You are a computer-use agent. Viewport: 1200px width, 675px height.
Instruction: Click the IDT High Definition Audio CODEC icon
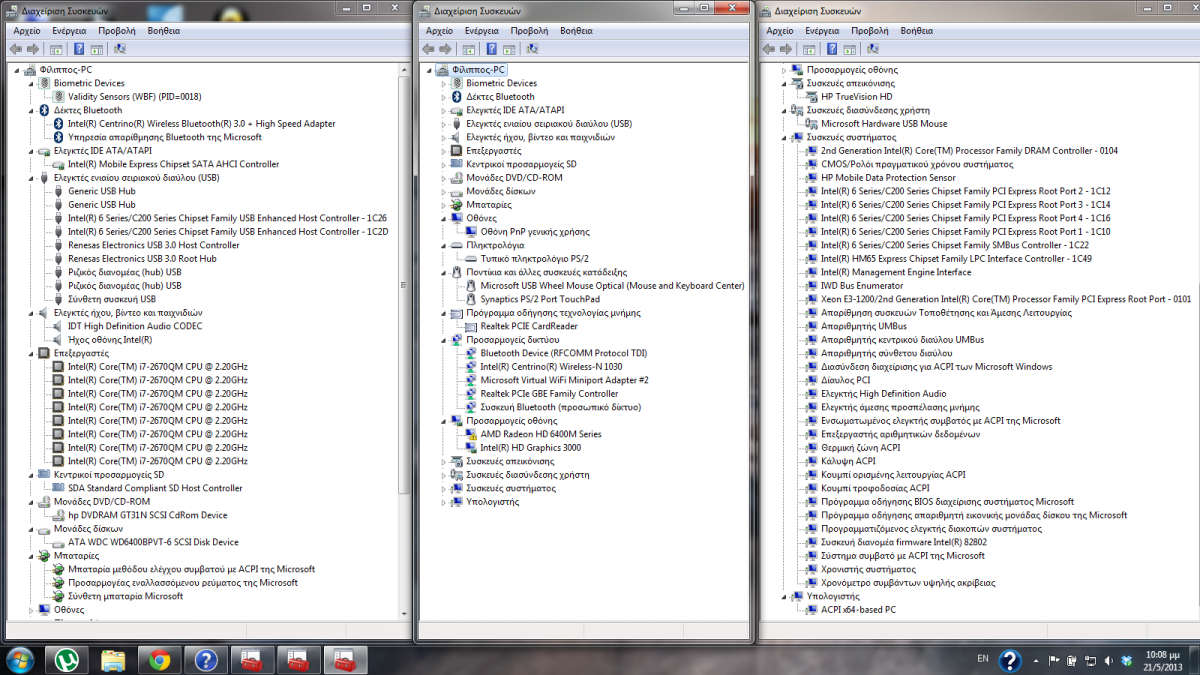[60, 326]
